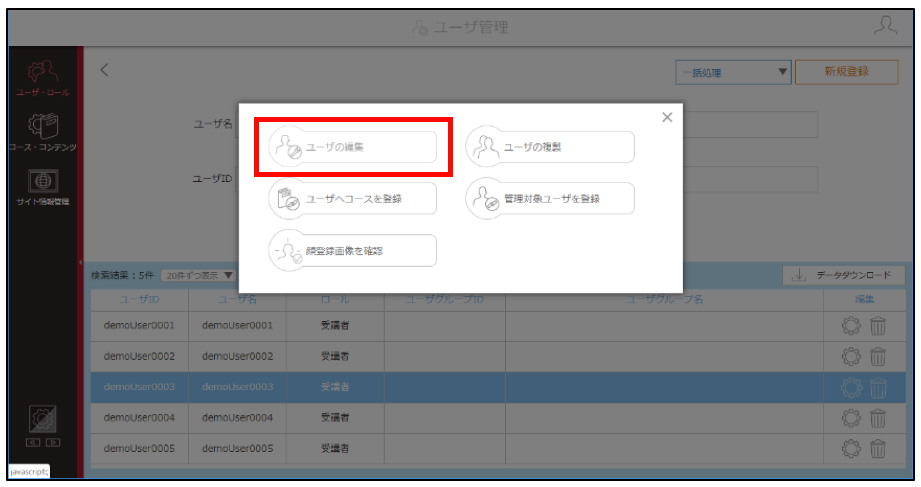Click the trash icon for demoUser0002

pyautogui.click(x=878, y=356)
